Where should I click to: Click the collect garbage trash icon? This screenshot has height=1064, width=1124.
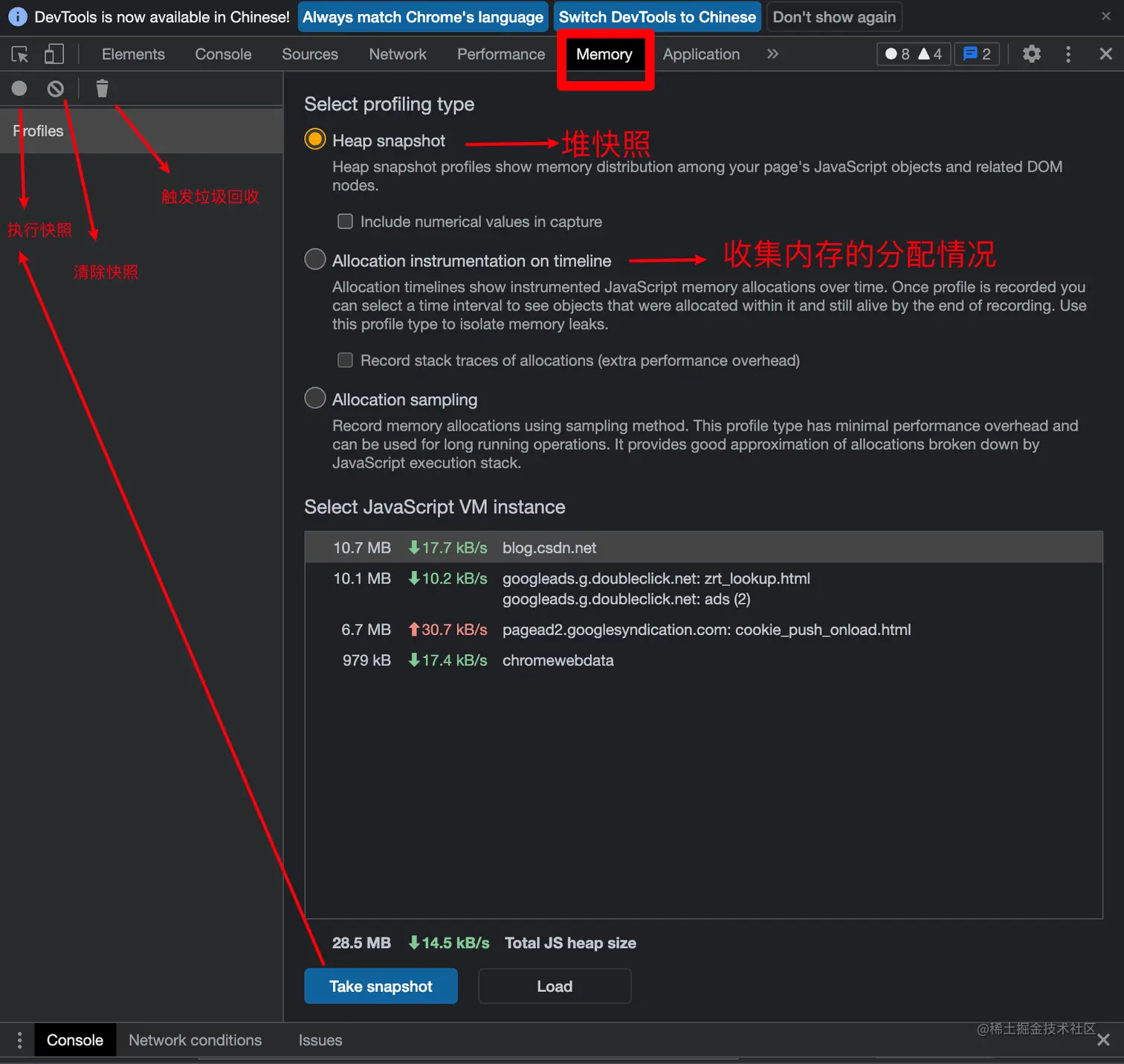click(102, 88)
